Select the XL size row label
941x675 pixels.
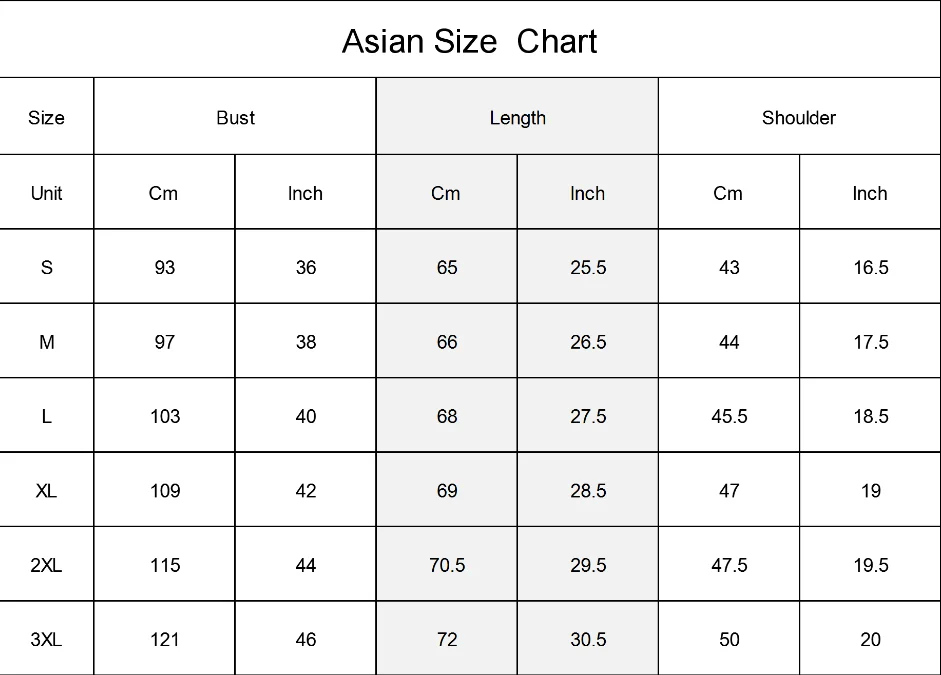(46, 491)
